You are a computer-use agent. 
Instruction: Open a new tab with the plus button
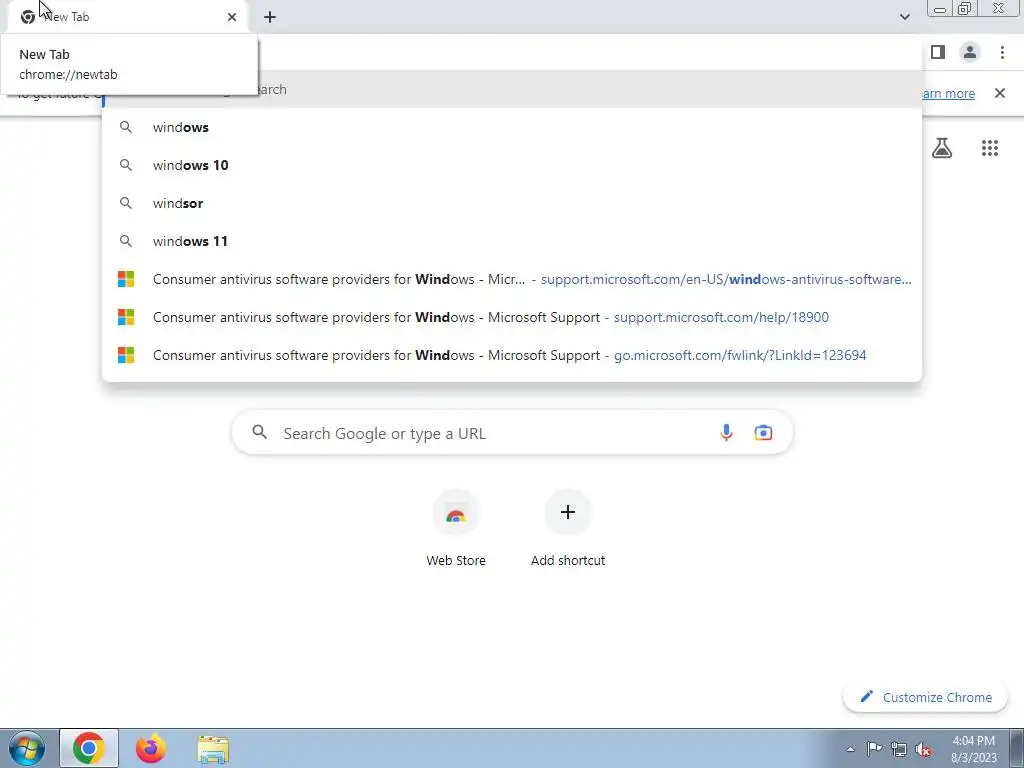(x=270, y=17)
